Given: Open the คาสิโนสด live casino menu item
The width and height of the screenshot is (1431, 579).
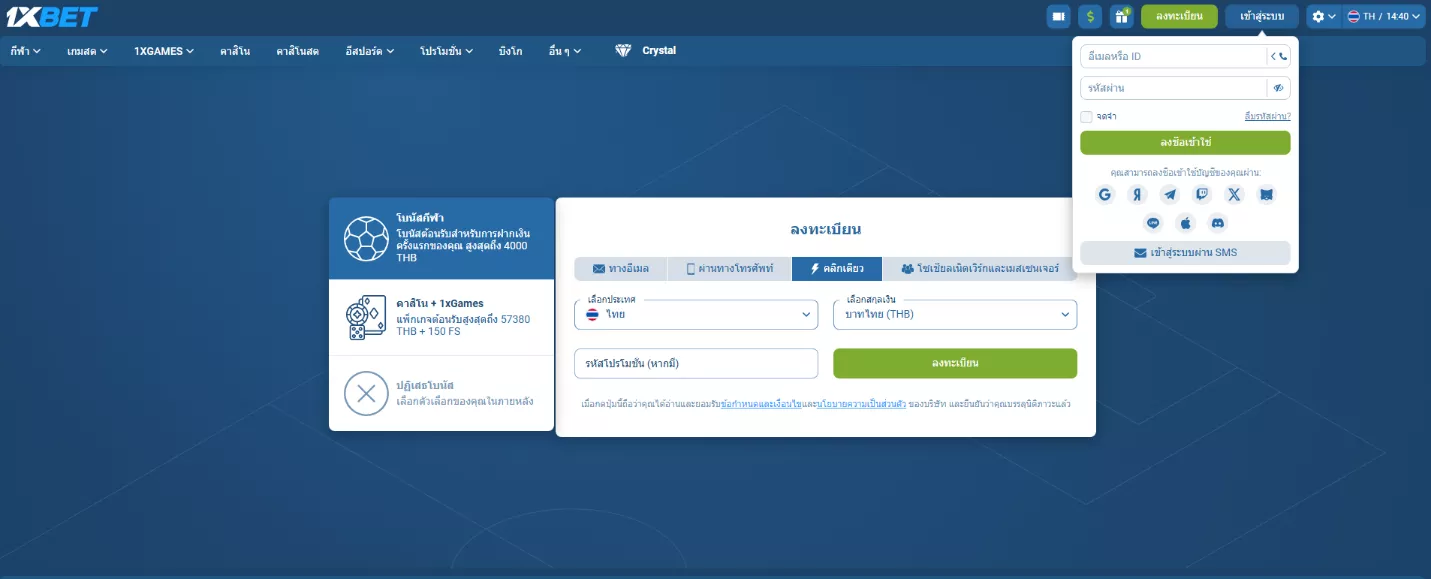Looking at the screenshot, I should (297, 51).
